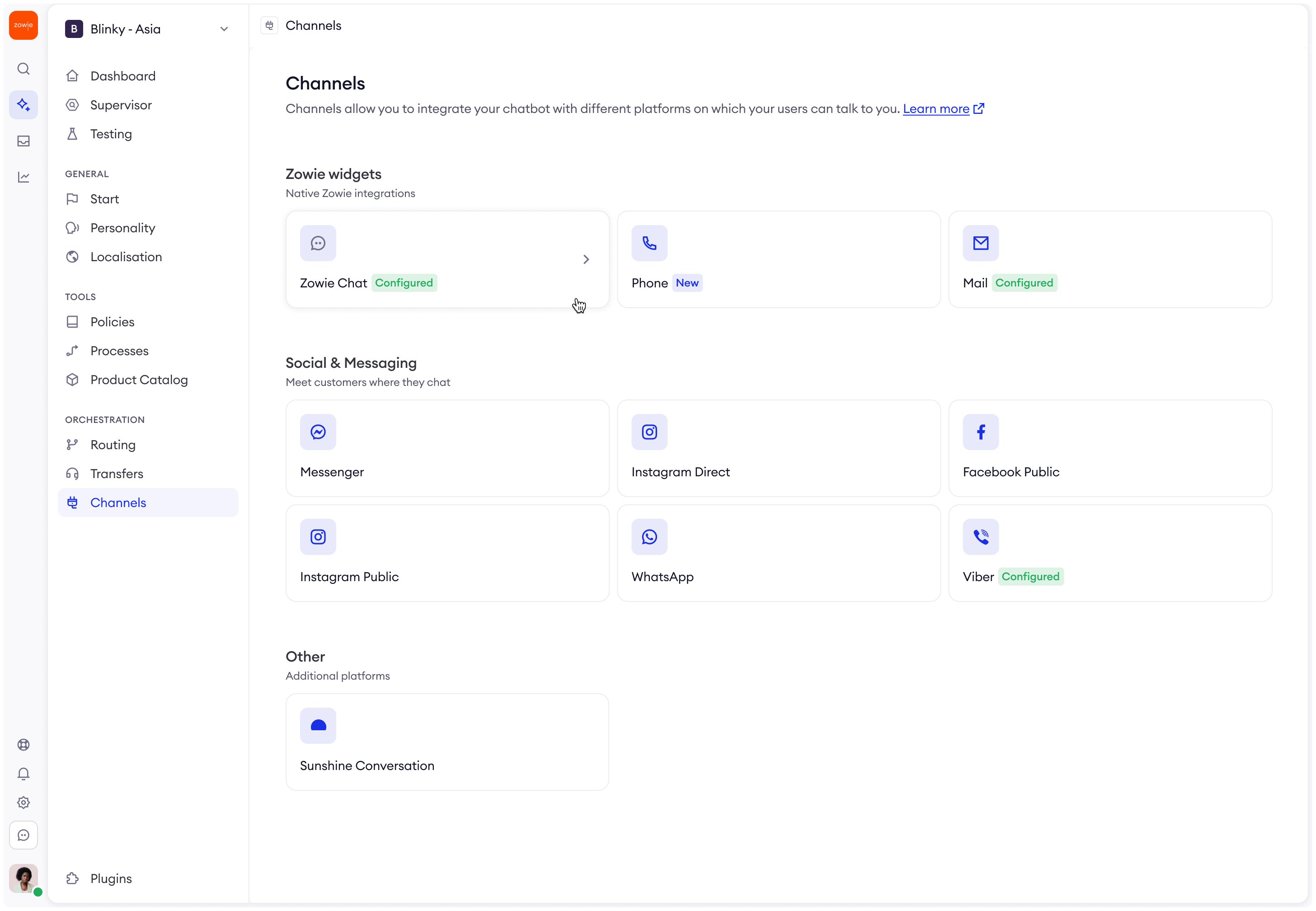Click the Transfers headset icon

coord(72,474)
